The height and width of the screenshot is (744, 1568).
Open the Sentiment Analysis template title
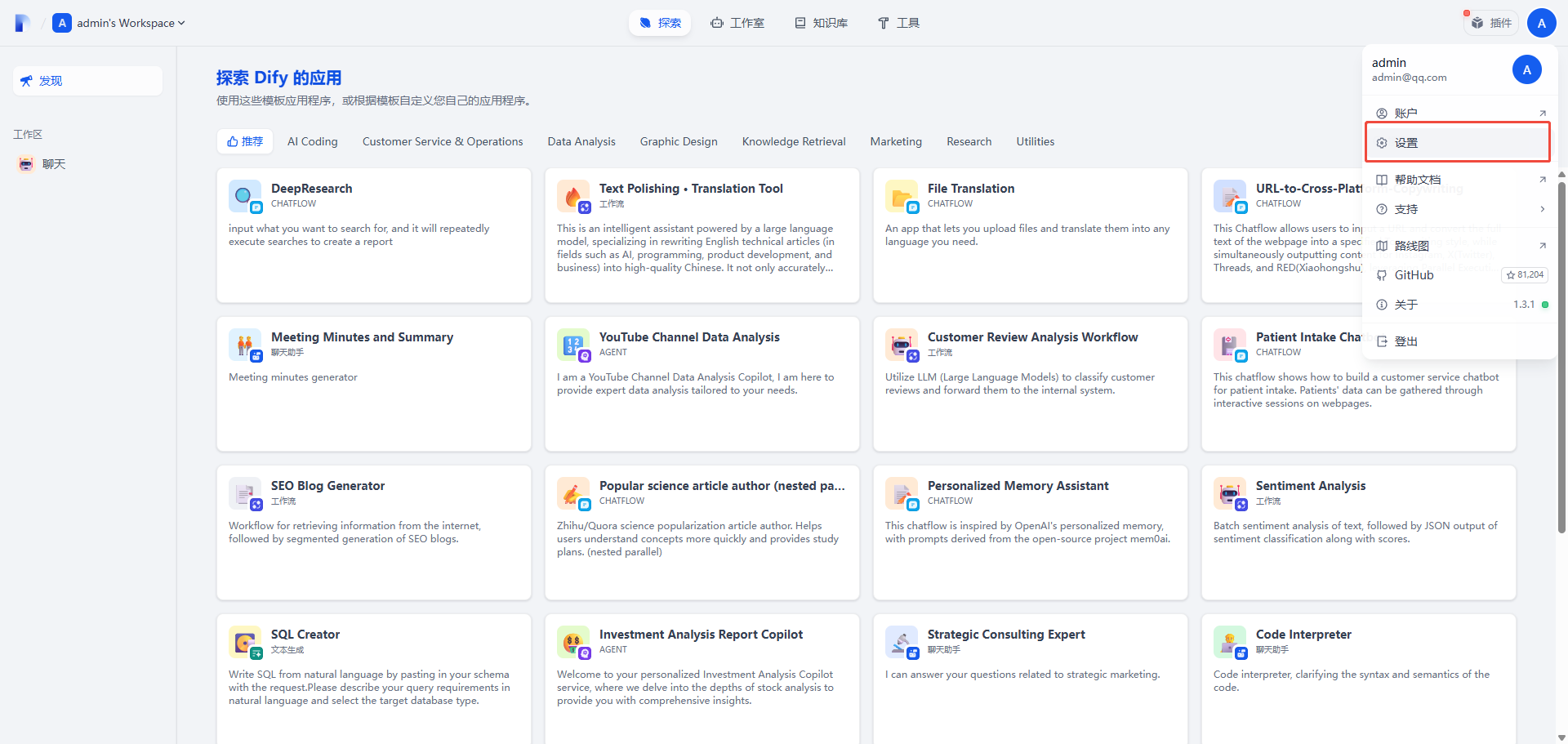1311,486
